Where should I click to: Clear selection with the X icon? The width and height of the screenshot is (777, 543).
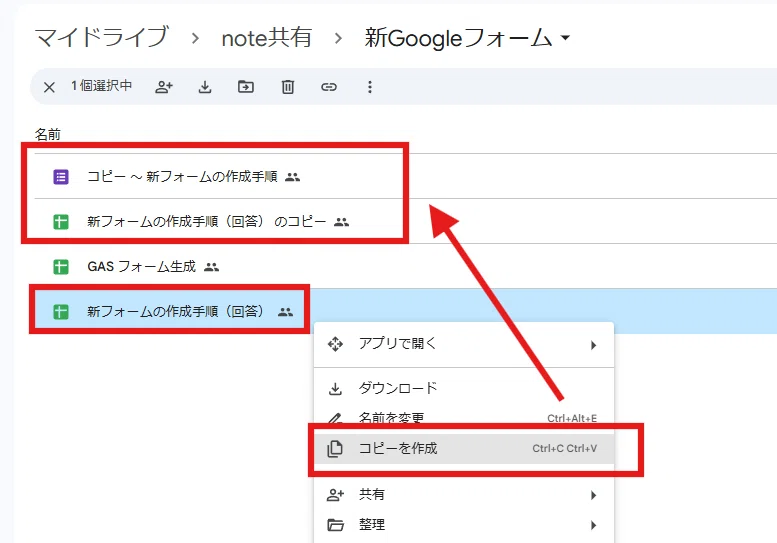pyautogui.click(x=49, y=87)
